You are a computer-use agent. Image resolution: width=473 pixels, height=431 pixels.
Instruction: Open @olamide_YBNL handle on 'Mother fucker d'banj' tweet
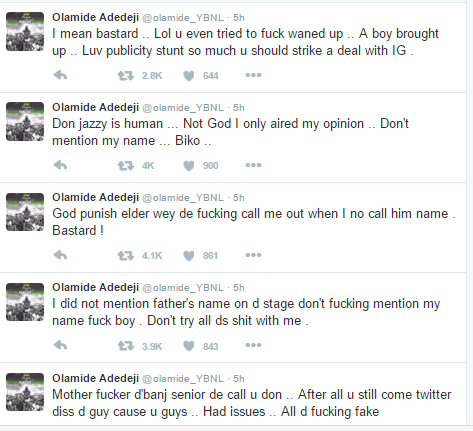click(x=183, y=379)
